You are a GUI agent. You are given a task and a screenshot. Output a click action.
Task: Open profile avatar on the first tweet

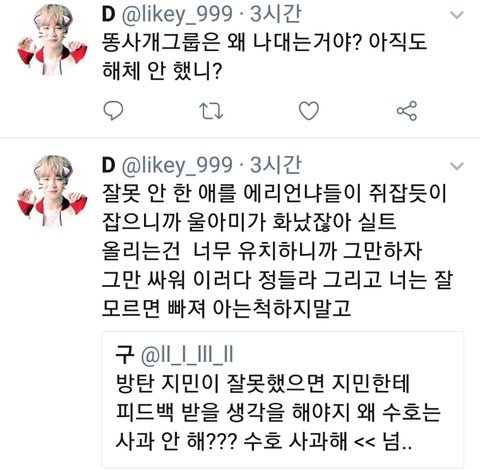click(x=52, y=40)
